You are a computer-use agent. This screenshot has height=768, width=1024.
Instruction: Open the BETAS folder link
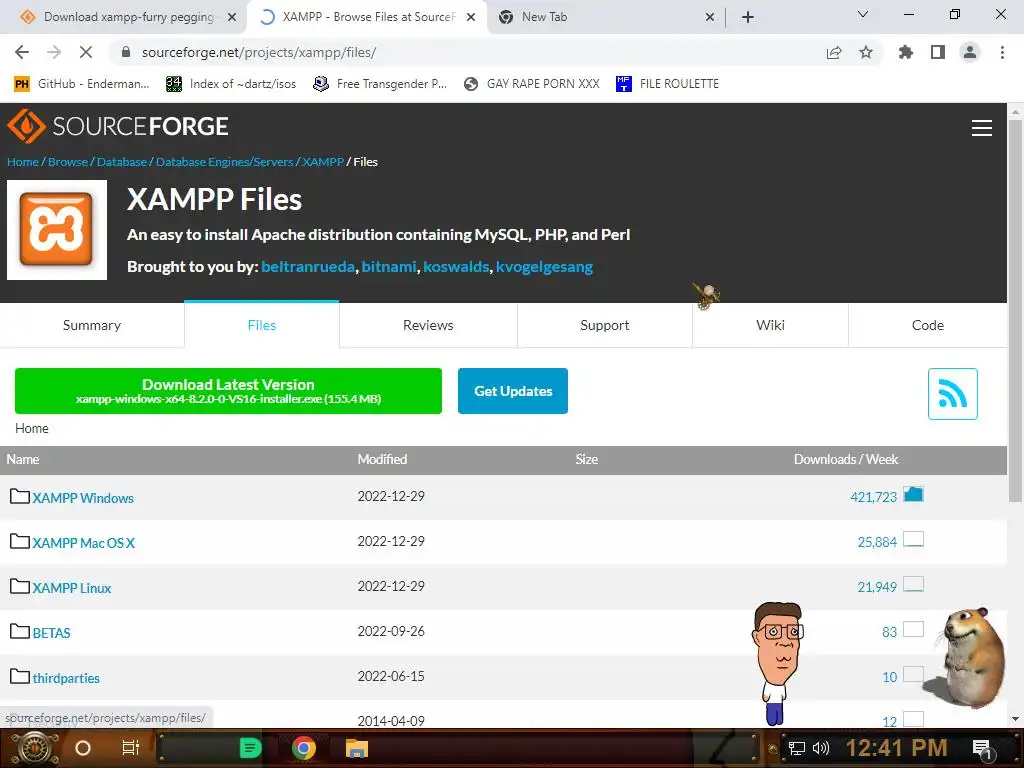point(52,633)
